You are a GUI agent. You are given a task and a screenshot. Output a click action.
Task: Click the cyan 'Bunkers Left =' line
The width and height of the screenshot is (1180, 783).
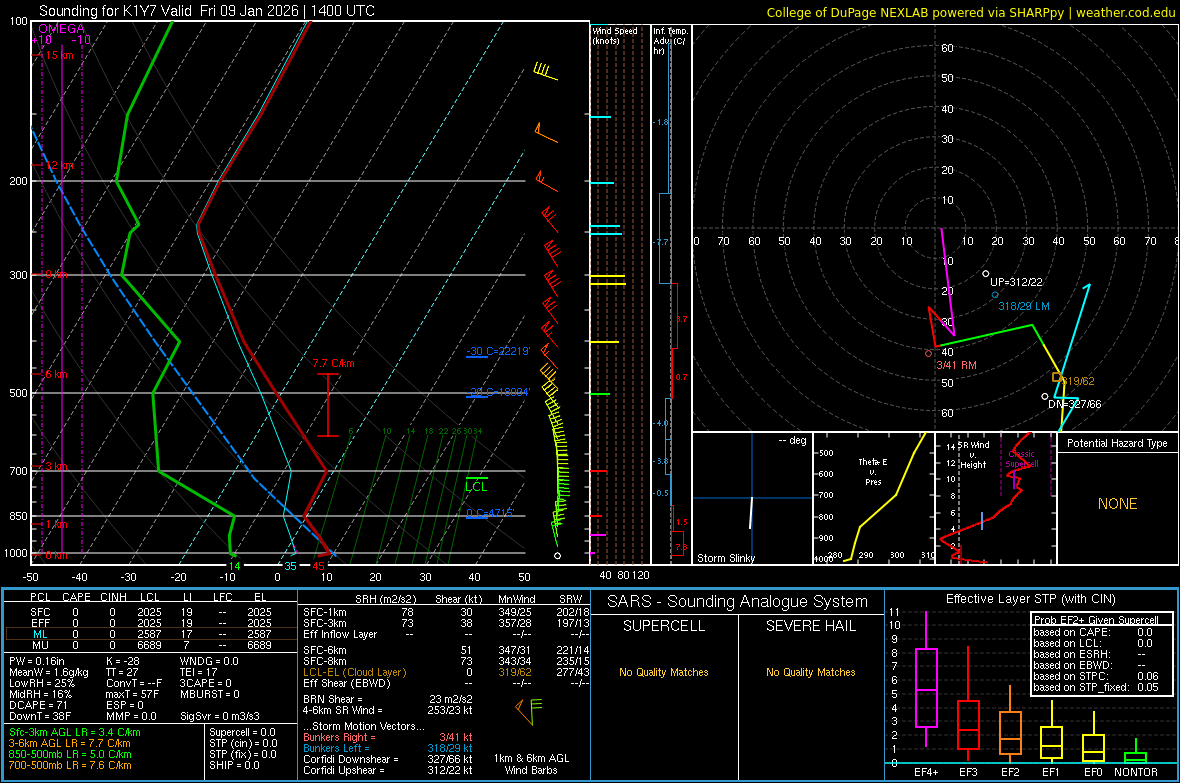pyautogui.click(x=388, y=748)
